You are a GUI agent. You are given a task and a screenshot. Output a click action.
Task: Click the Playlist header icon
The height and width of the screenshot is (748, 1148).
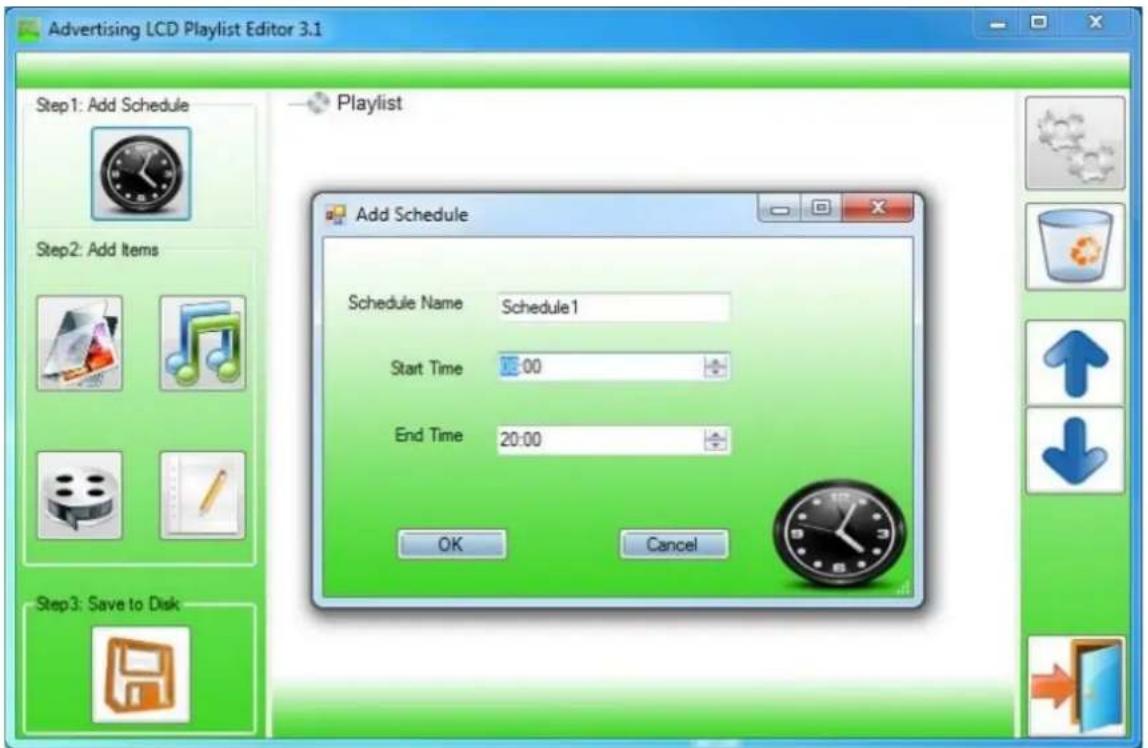pos(318,104)
